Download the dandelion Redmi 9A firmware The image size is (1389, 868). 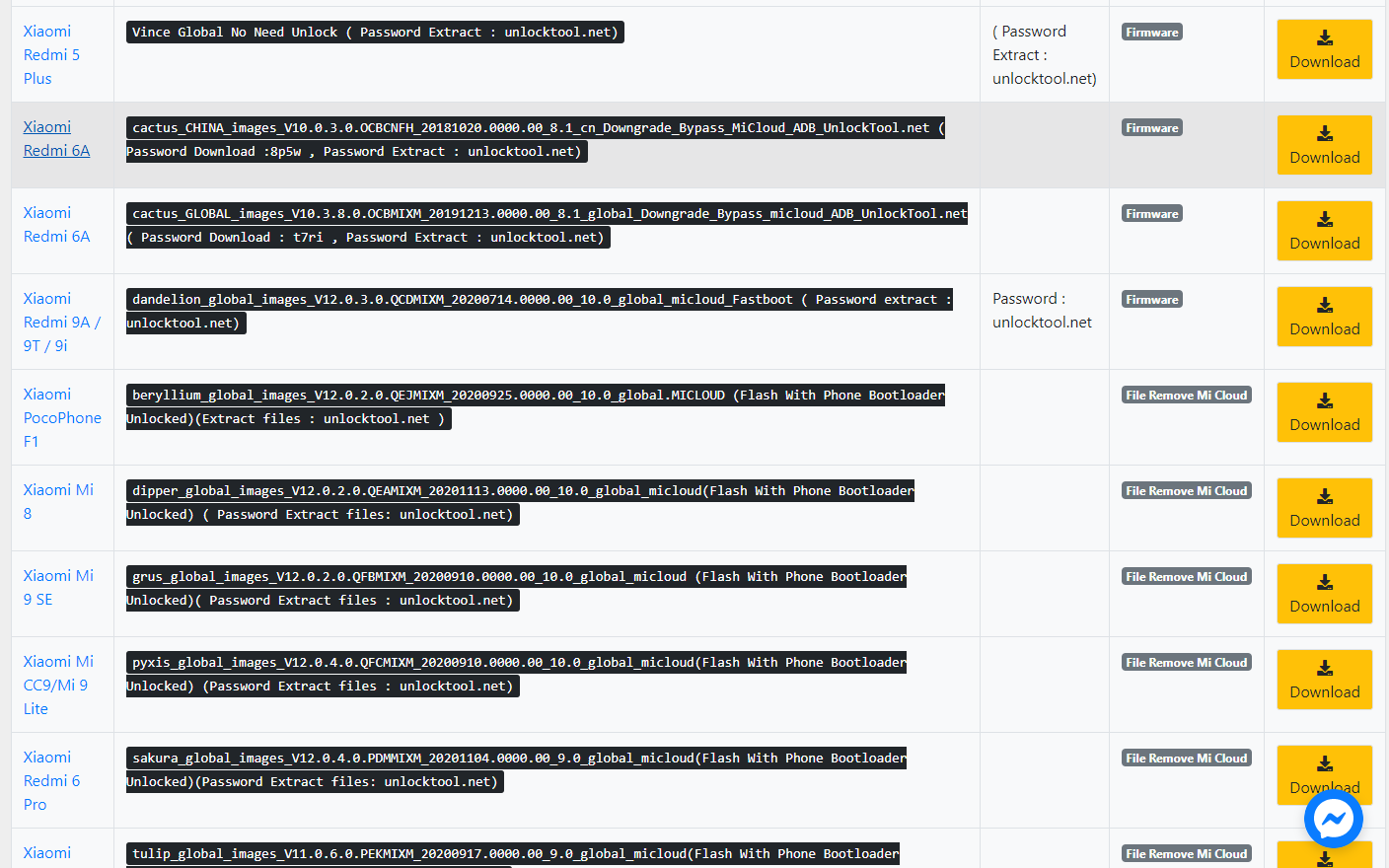pyautogui.click(x=1324, y=317)
